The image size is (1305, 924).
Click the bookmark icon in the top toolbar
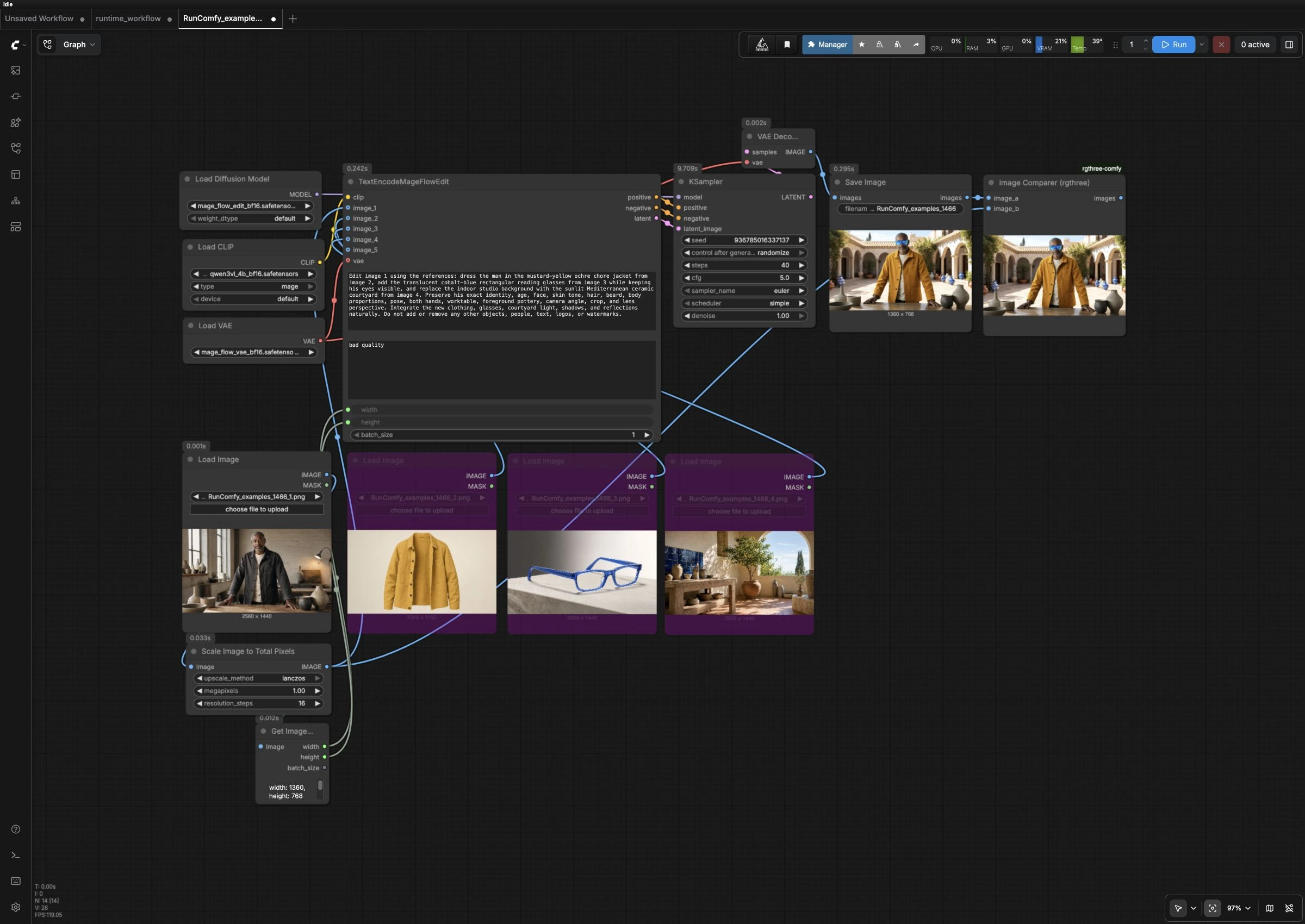coord(787,45)
